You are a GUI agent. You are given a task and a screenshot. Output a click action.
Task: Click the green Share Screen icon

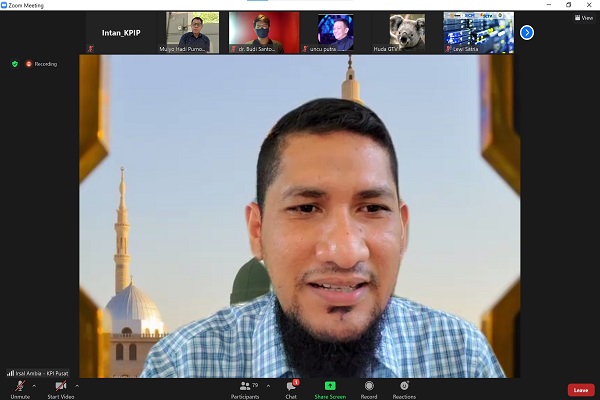click(330, 386)
